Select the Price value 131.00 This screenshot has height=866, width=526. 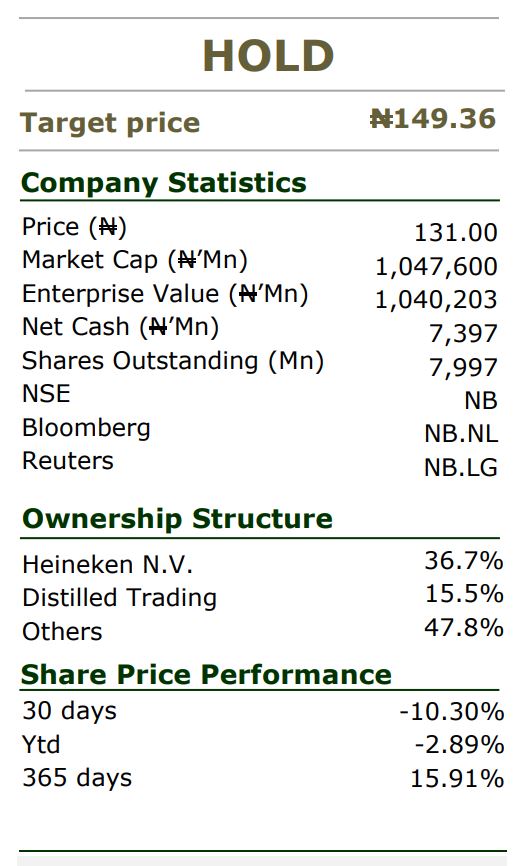456,233
